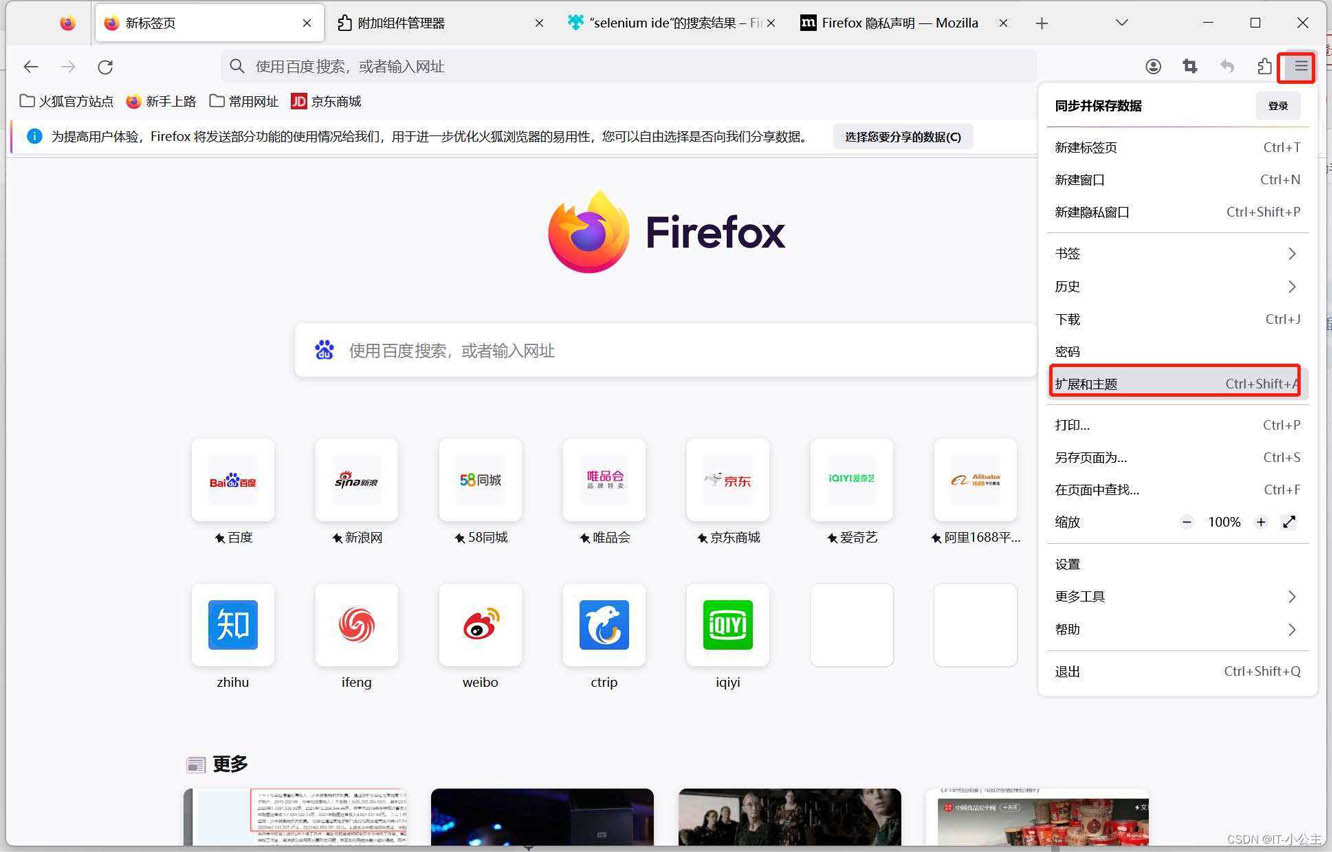Open the zhihu shortcut tile
1332x852 pixels.
[233, 625]
